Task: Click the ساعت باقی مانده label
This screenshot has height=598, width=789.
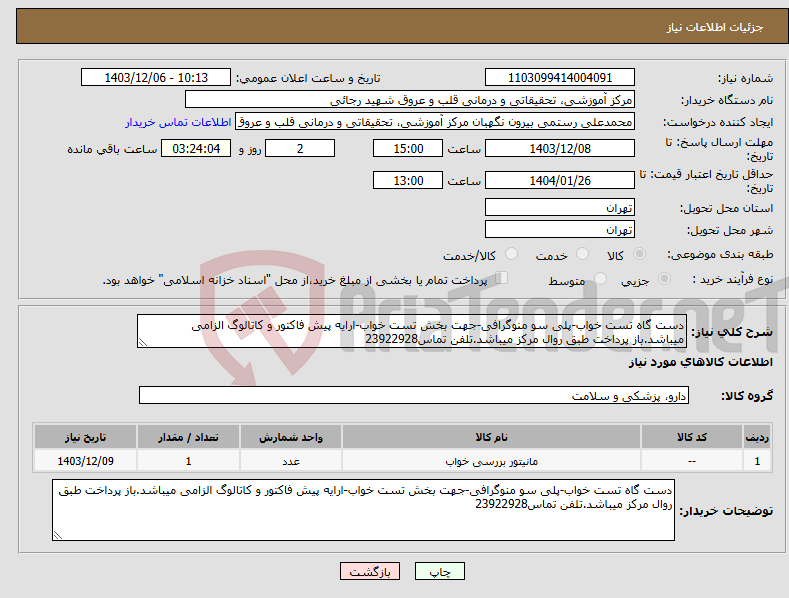Action: (112, 149)
